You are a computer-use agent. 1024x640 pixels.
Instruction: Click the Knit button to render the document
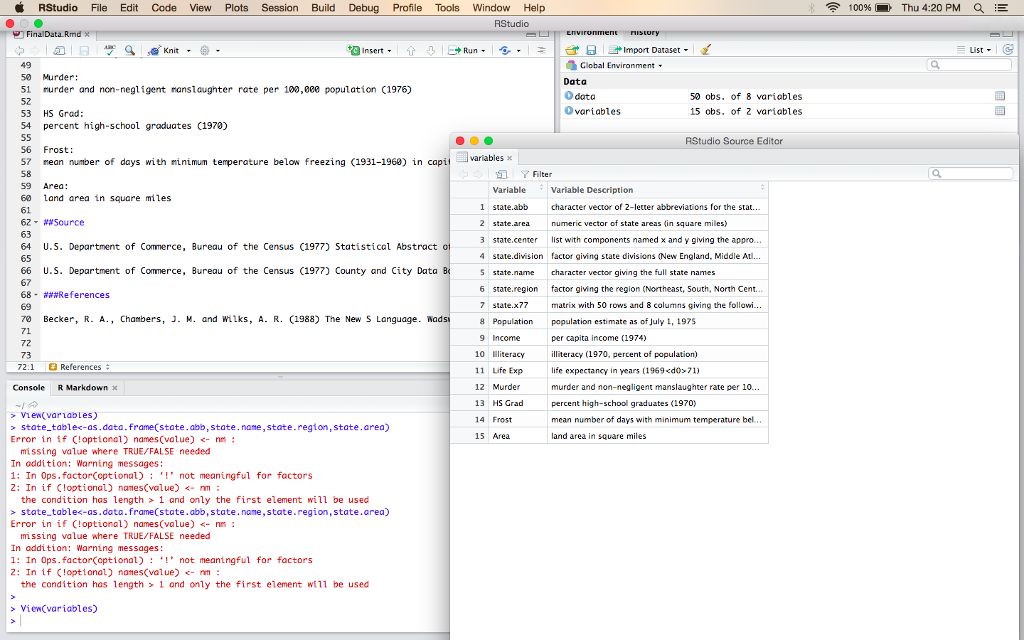coord(170,50)
